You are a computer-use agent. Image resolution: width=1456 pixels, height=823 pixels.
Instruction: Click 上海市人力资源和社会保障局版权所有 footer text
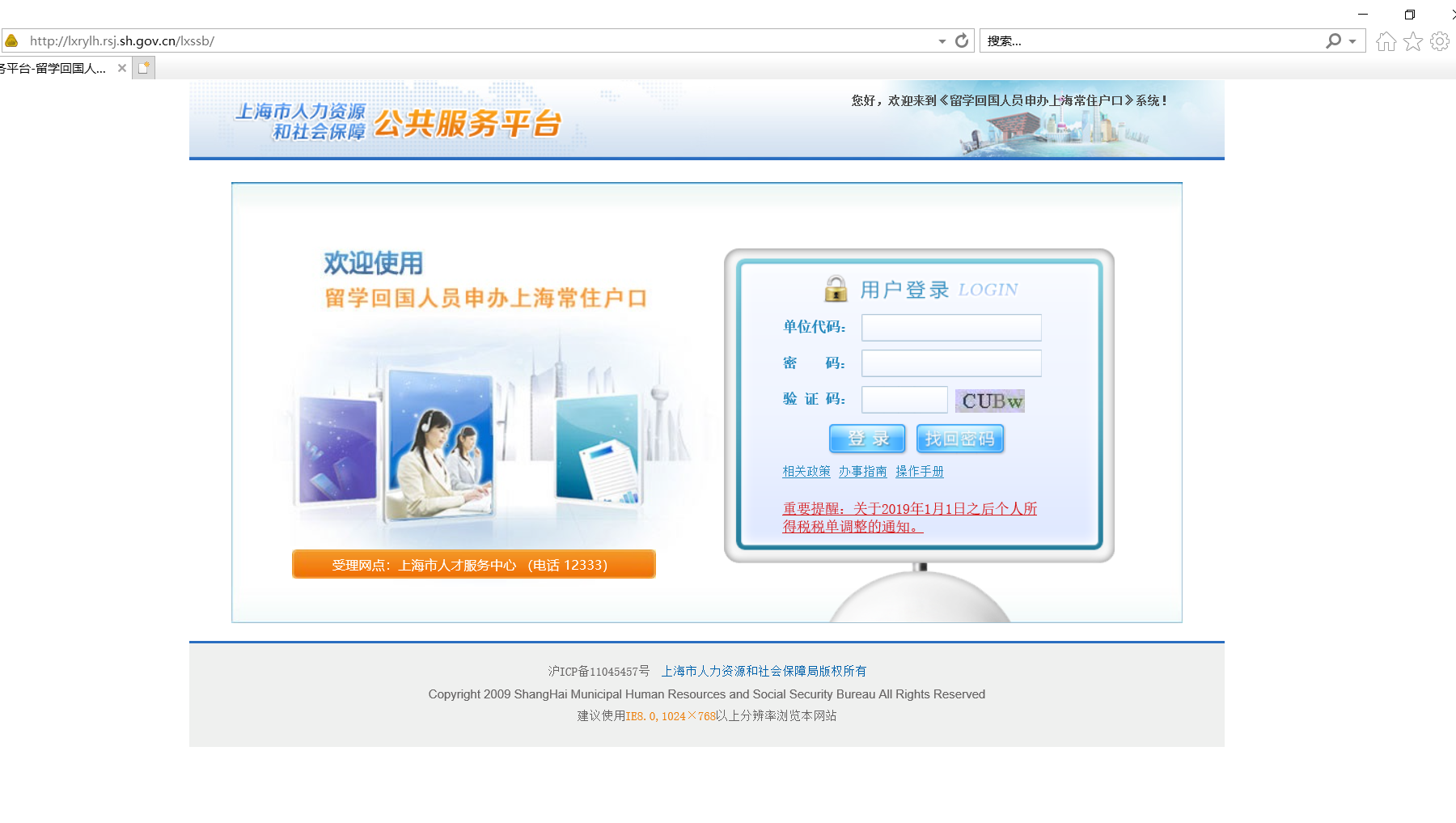click(x=764, y=671)
